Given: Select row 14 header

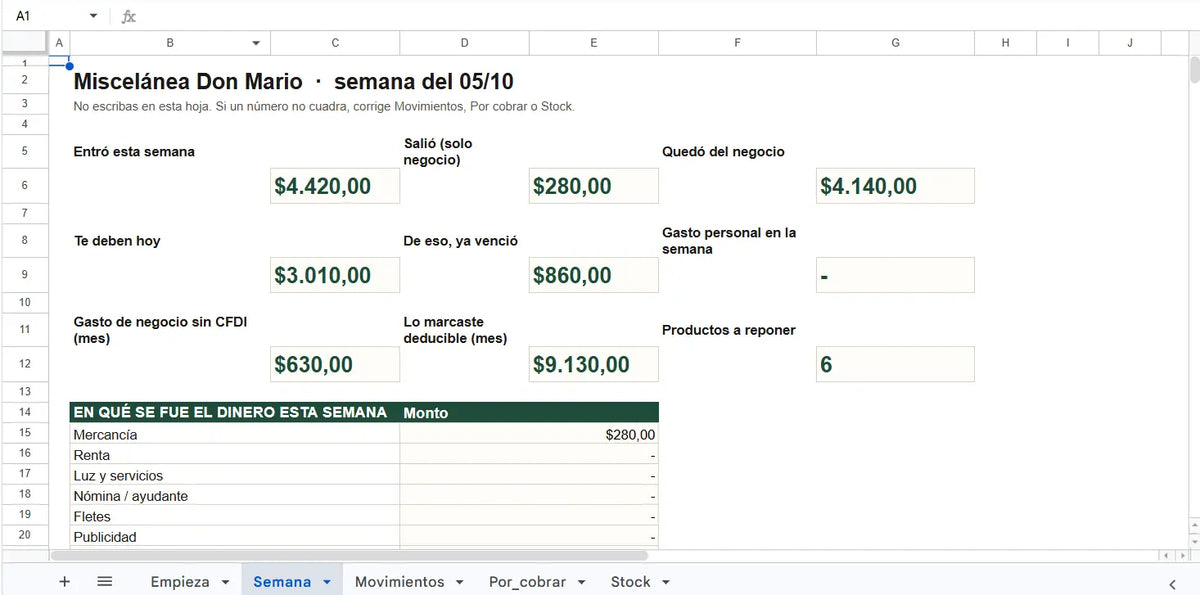Looking at the screenshot, I should point(24,412).
